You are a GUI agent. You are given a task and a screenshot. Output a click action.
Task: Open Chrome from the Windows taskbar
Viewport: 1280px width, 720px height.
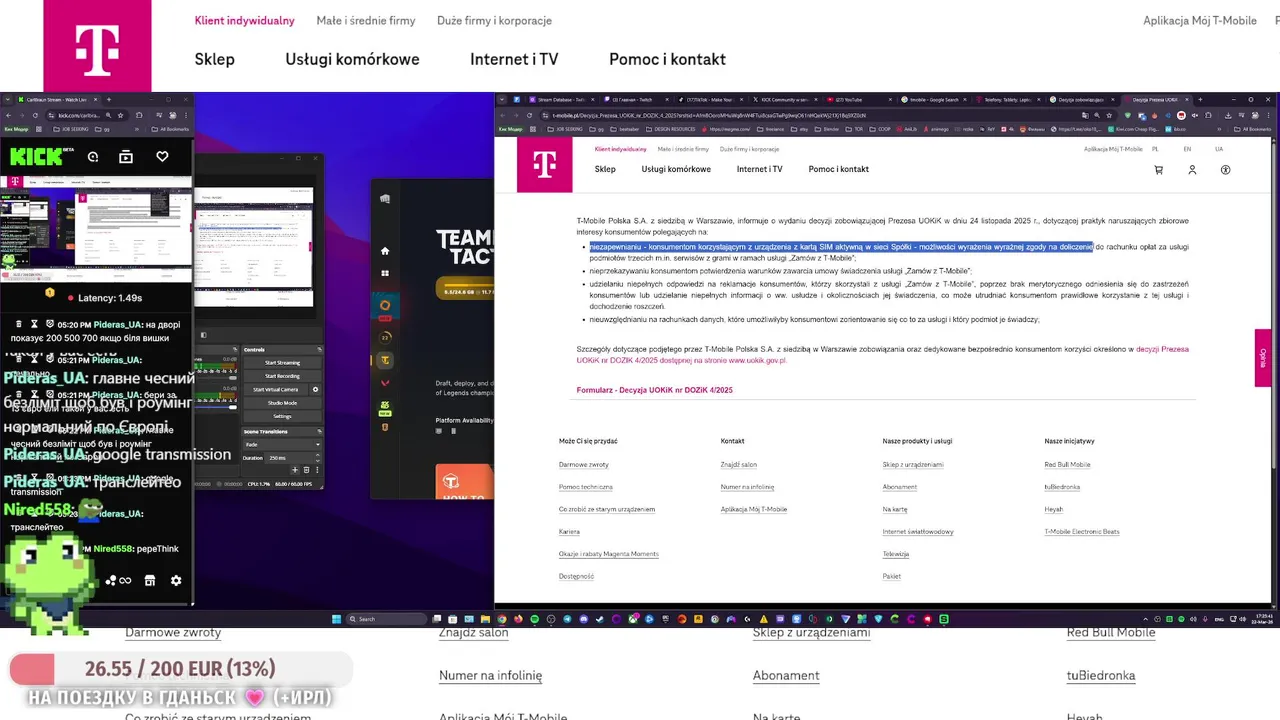[502, 619]
